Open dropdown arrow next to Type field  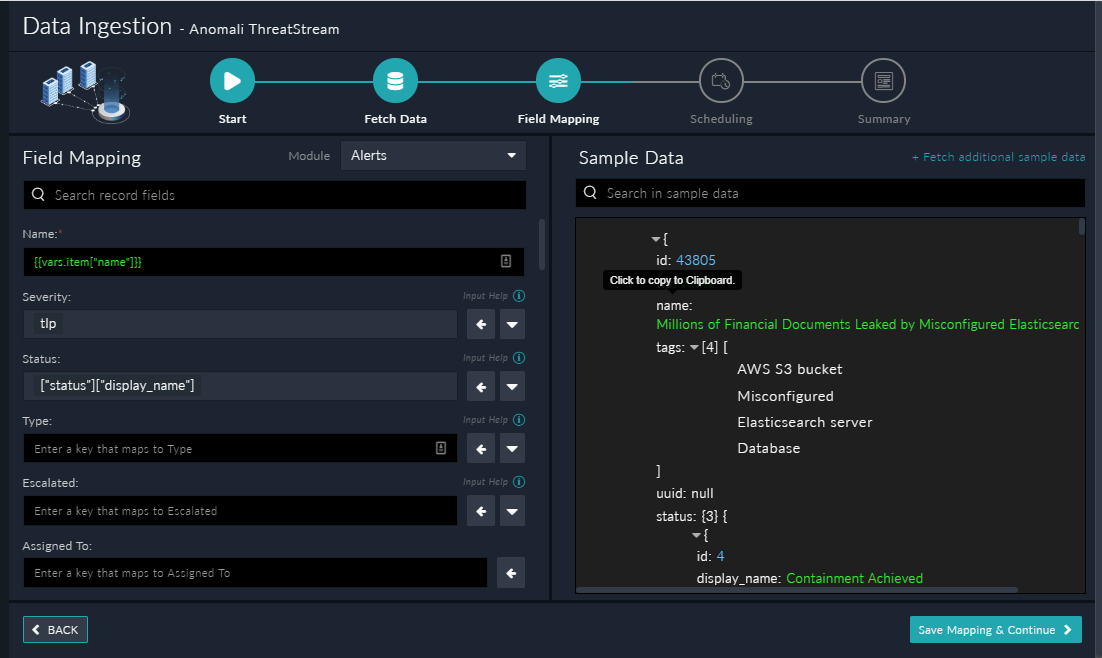point(512,449)
